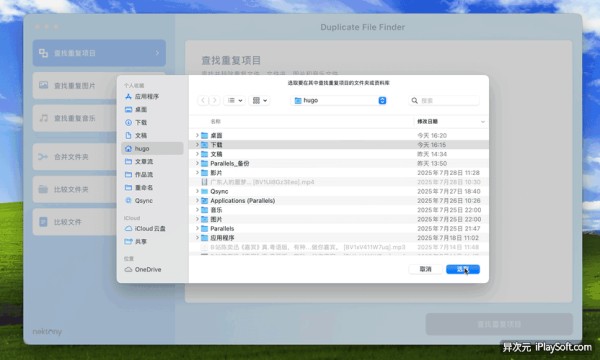This screenshot has height=360, width=600.
Task: Go forward with the right arrow button
Action: tap(215, 100)
